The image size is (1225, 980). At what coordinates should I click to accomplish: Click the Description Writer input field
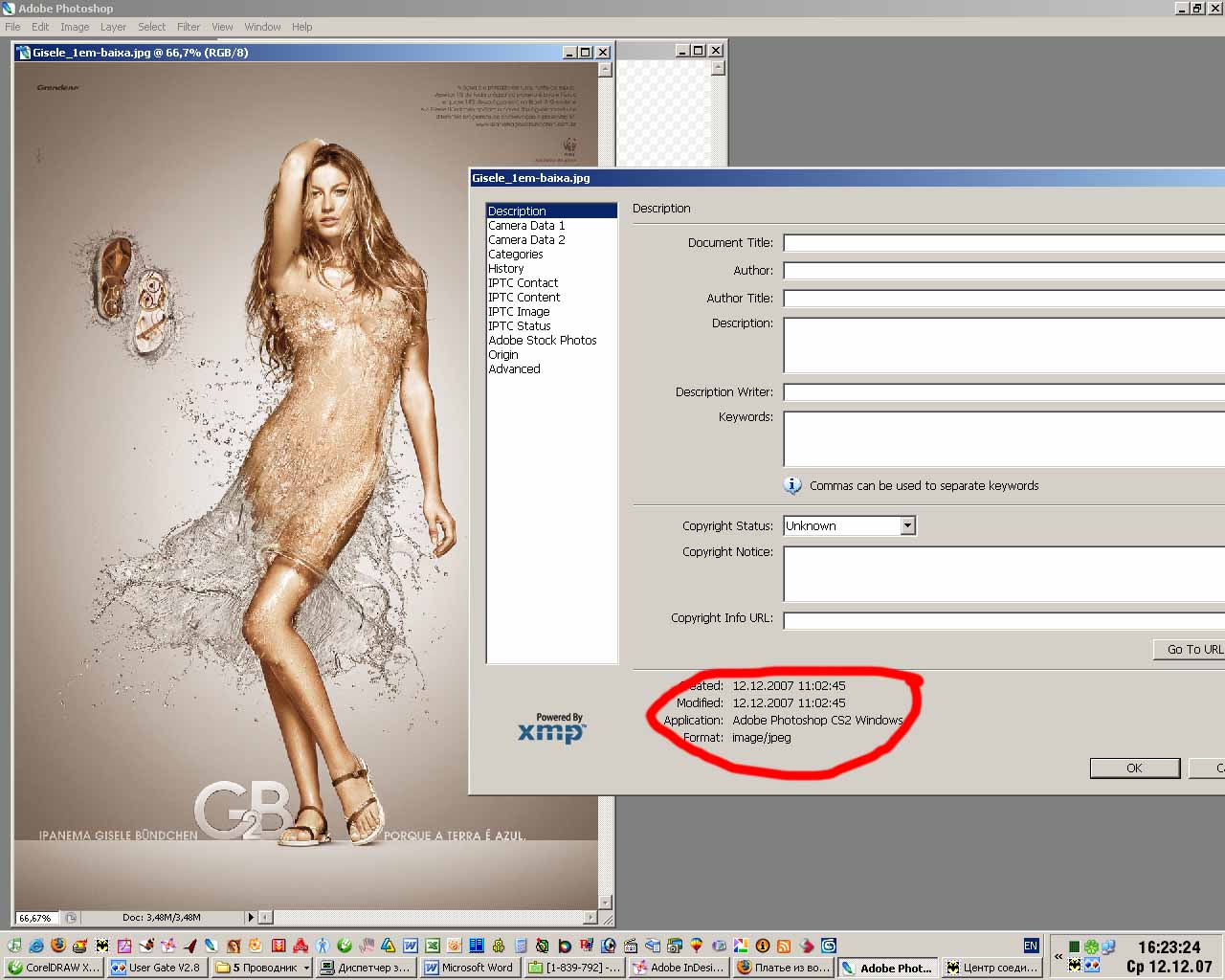click(x=1004, y=391)
